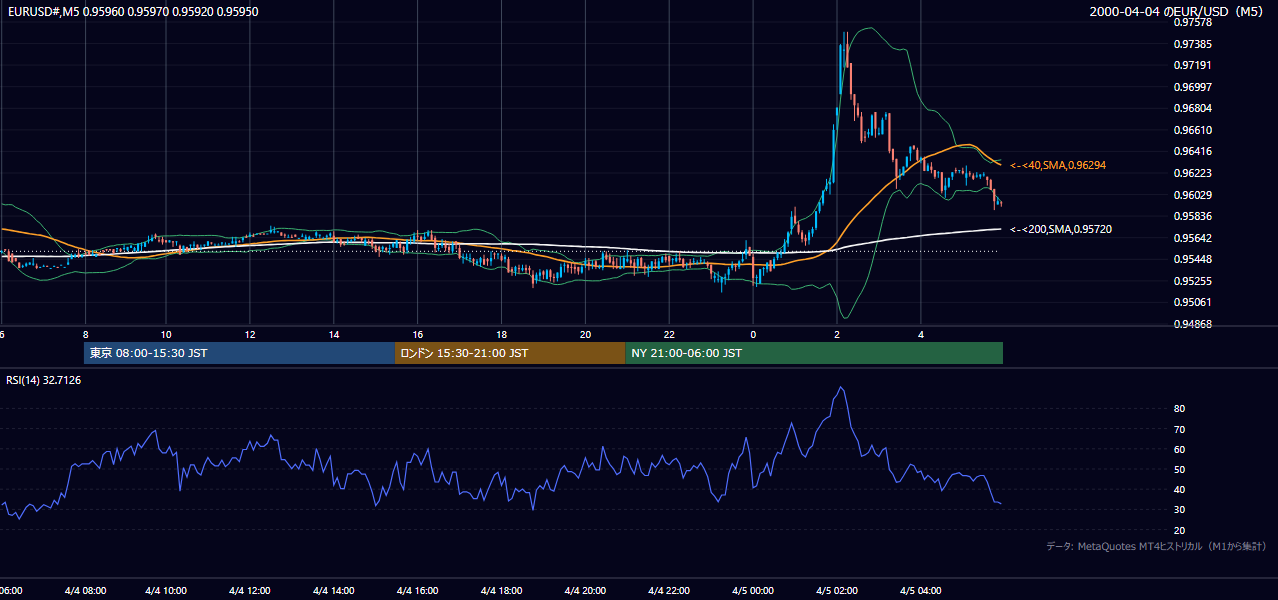This screenshot has height=600, width=1278.
Task: Click the RSI 50 level label
Action: [x=1179, y=469]
